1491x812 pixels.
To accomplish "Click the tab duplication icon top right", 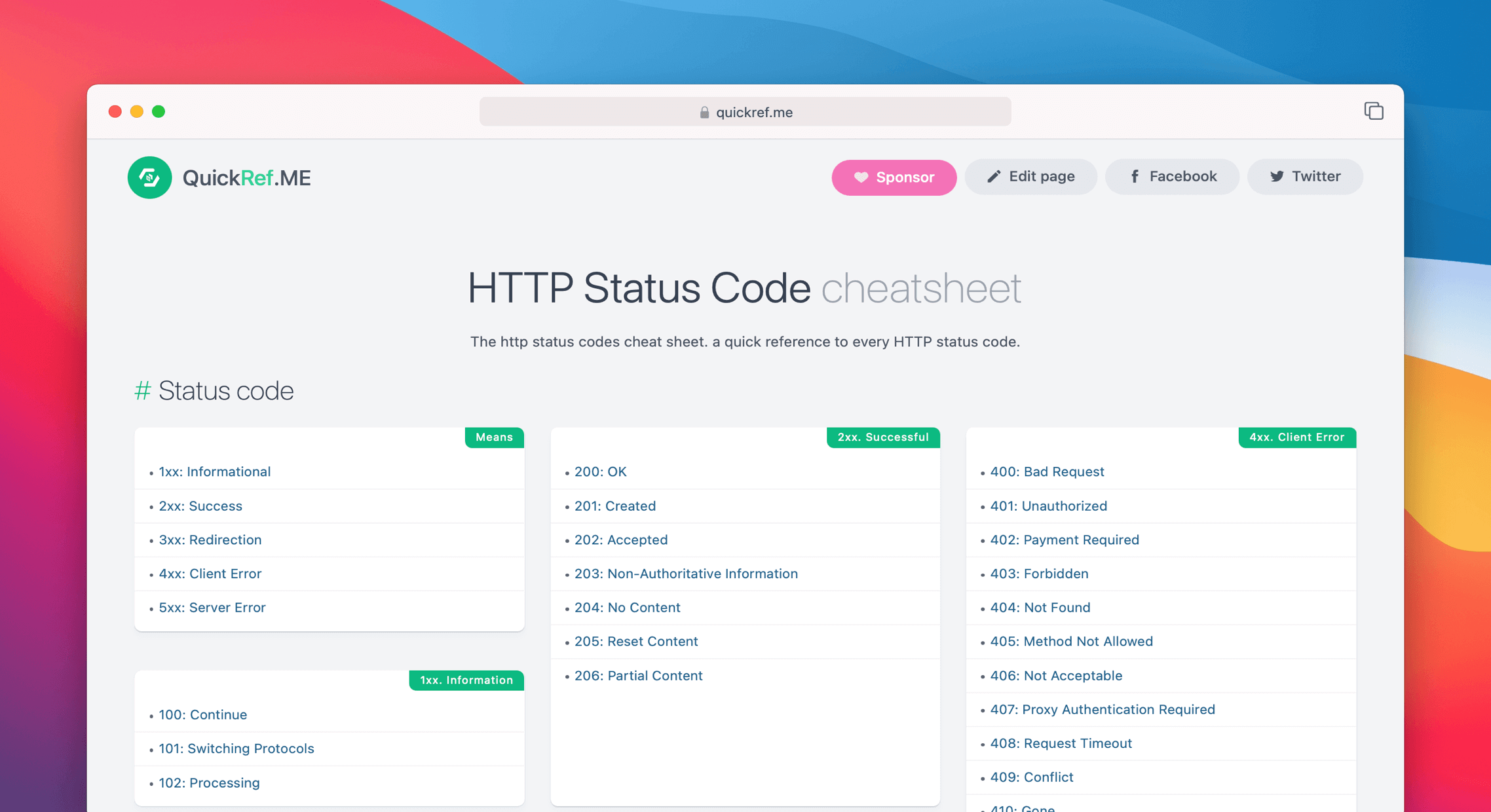I will (1373, 111).
